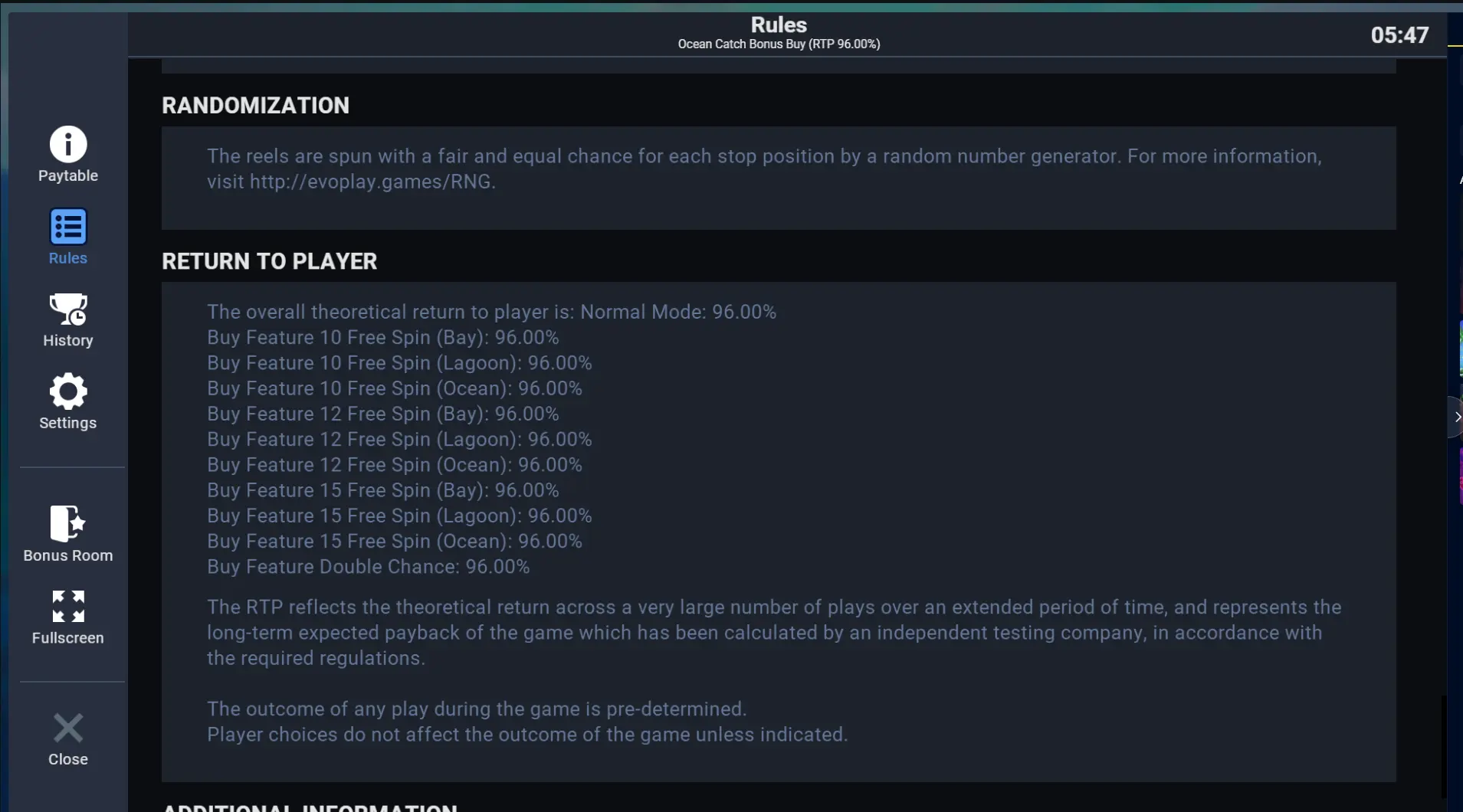Click the ADDITIONAL INFORMATION heading at bottom
1463x812 pixels.
point(310,807)
